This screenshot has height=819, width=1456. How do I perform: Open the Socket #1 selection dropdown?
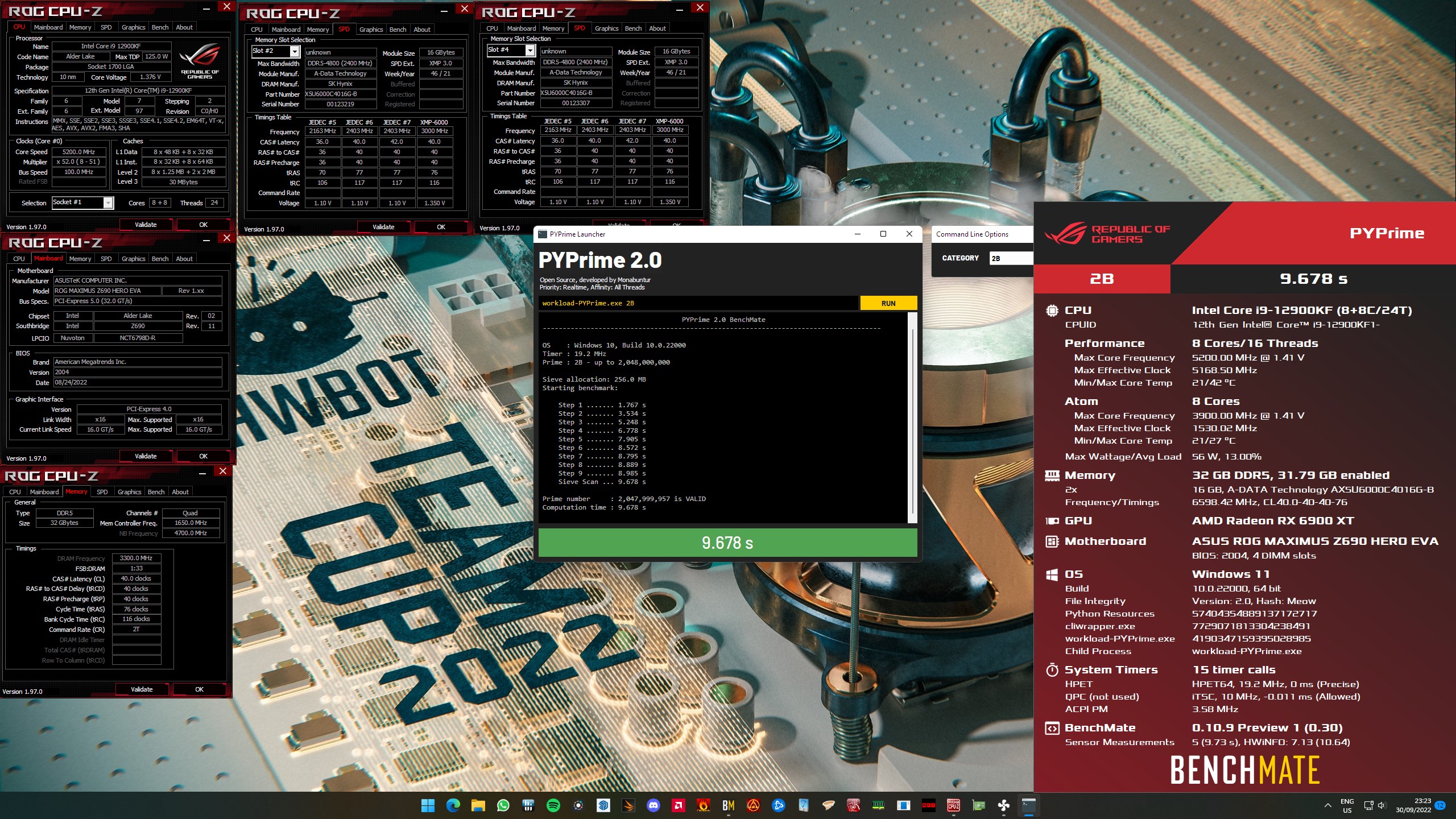(82, 202)
